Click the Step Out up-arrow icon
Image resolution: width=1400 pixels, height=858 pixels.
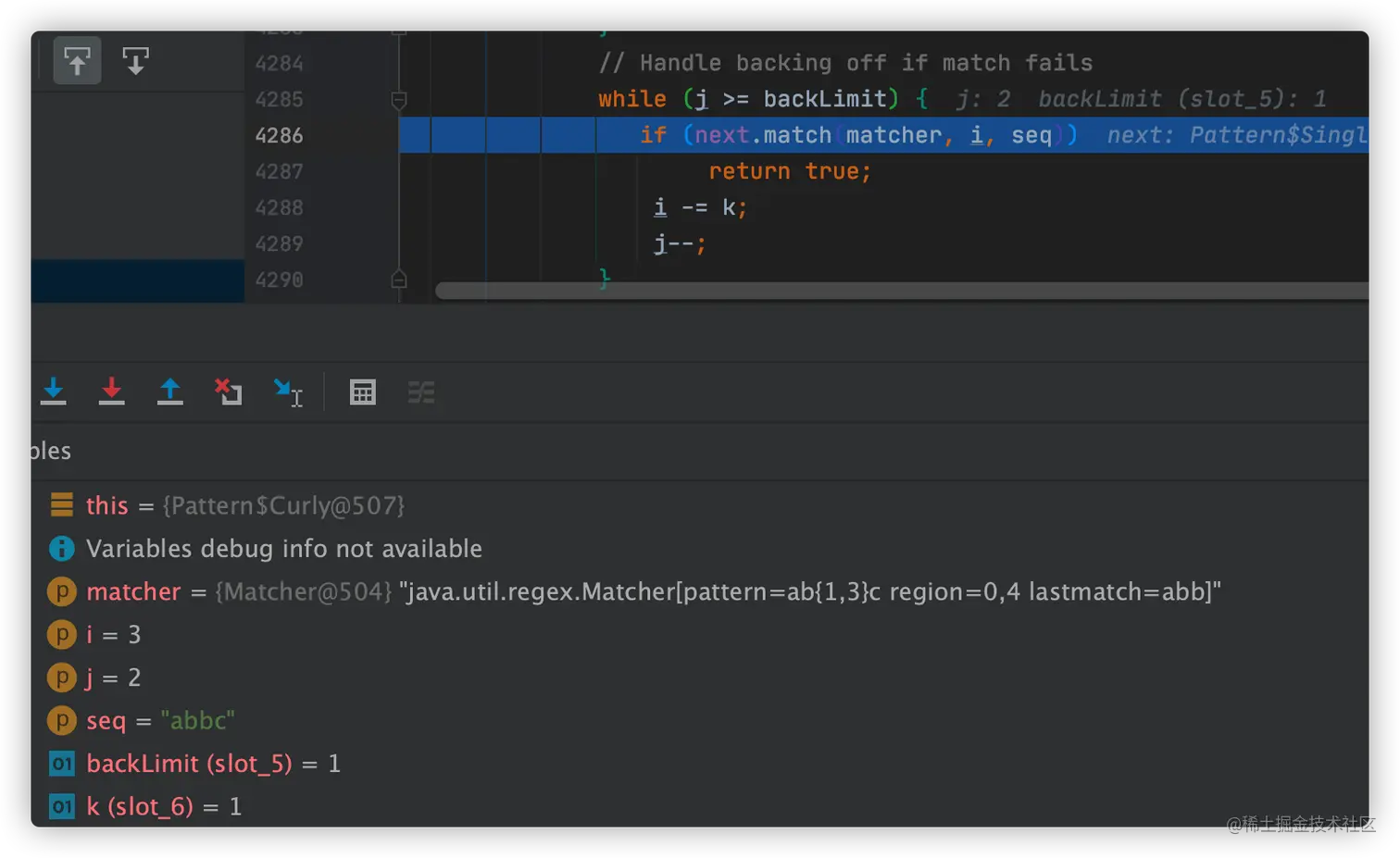point(170,392)
